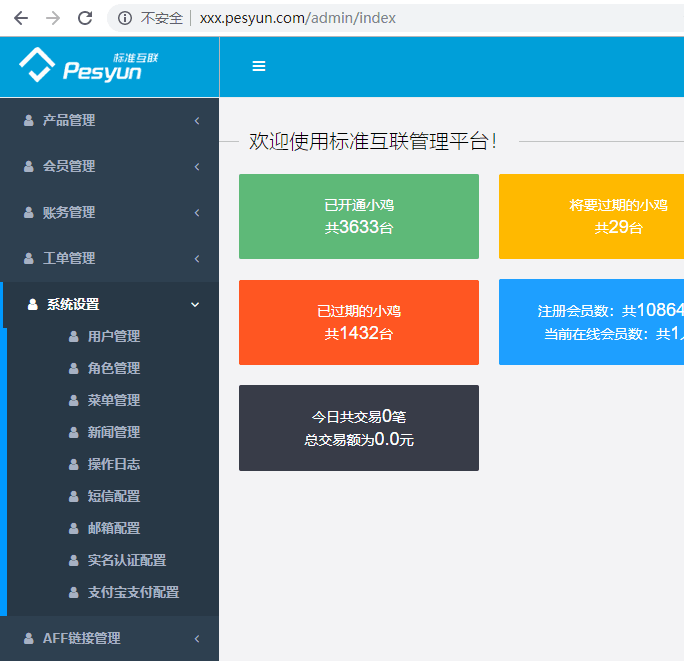The image size is (684, 661).
Task: Open the 支付宝支付配置 menu item
Action: click(133, 593)
